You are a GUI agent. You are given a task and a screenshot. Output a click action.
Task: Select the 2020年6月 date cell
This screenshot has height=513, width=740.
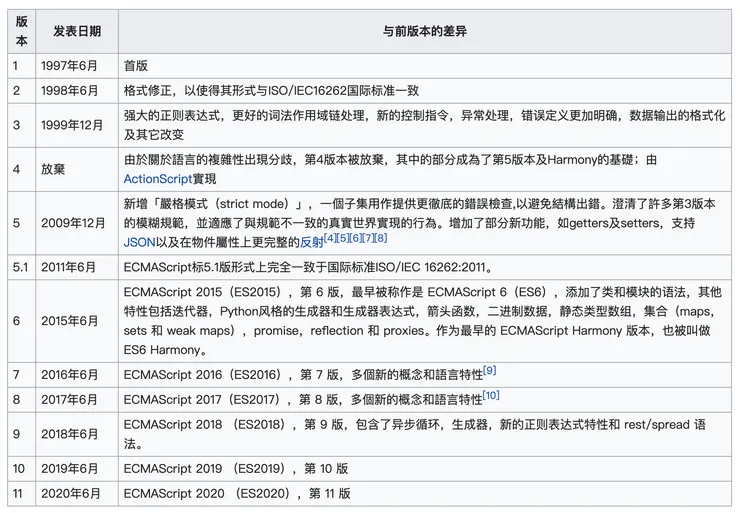tap(77, 494)
